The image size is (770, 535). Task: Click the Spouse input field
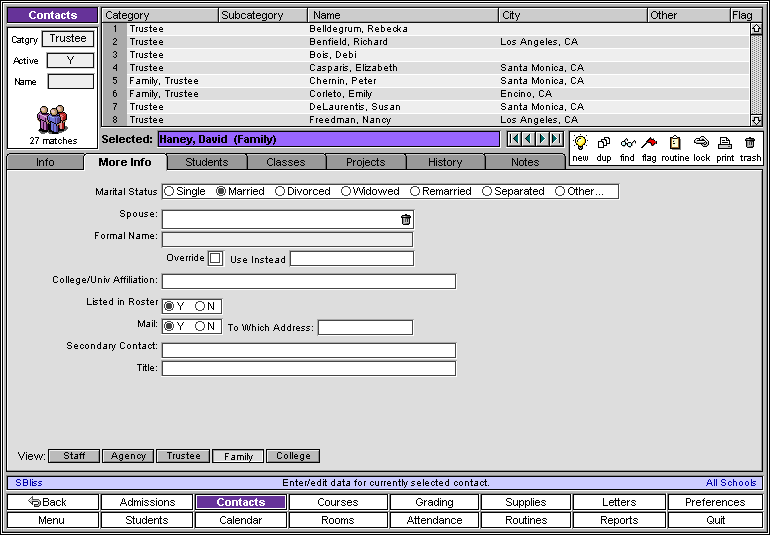coord(288,220)
